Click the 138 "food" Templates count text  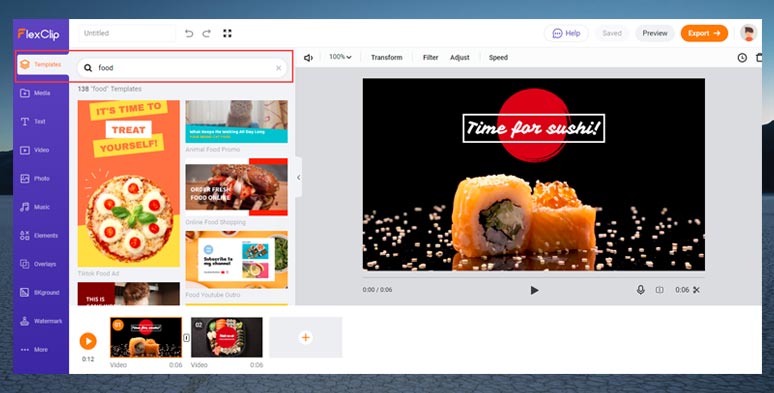pyautogui.click(x=110, y=89)
